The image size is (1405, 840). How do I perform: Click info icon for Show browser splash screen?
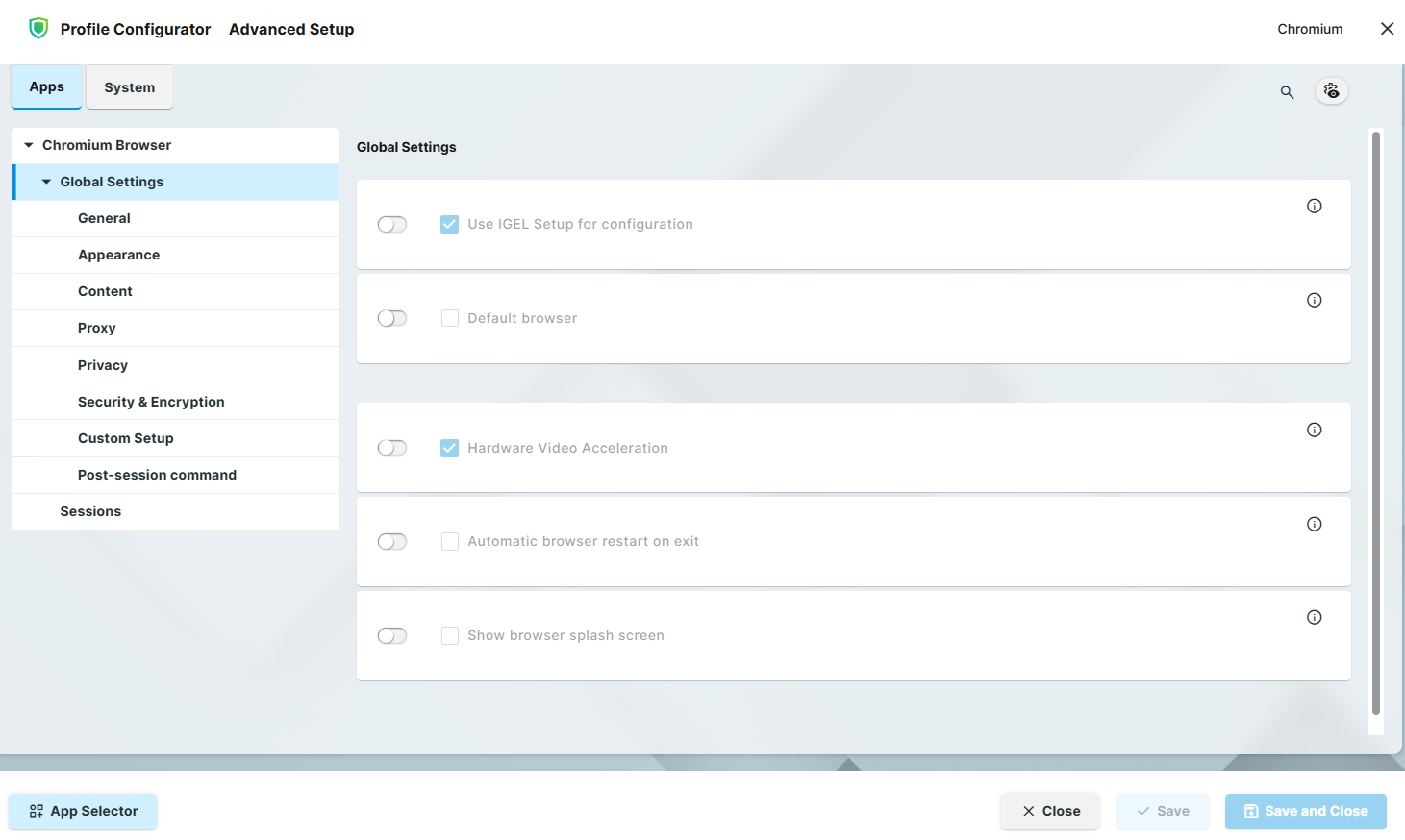pyautogui.click(x=1314, y=617)
